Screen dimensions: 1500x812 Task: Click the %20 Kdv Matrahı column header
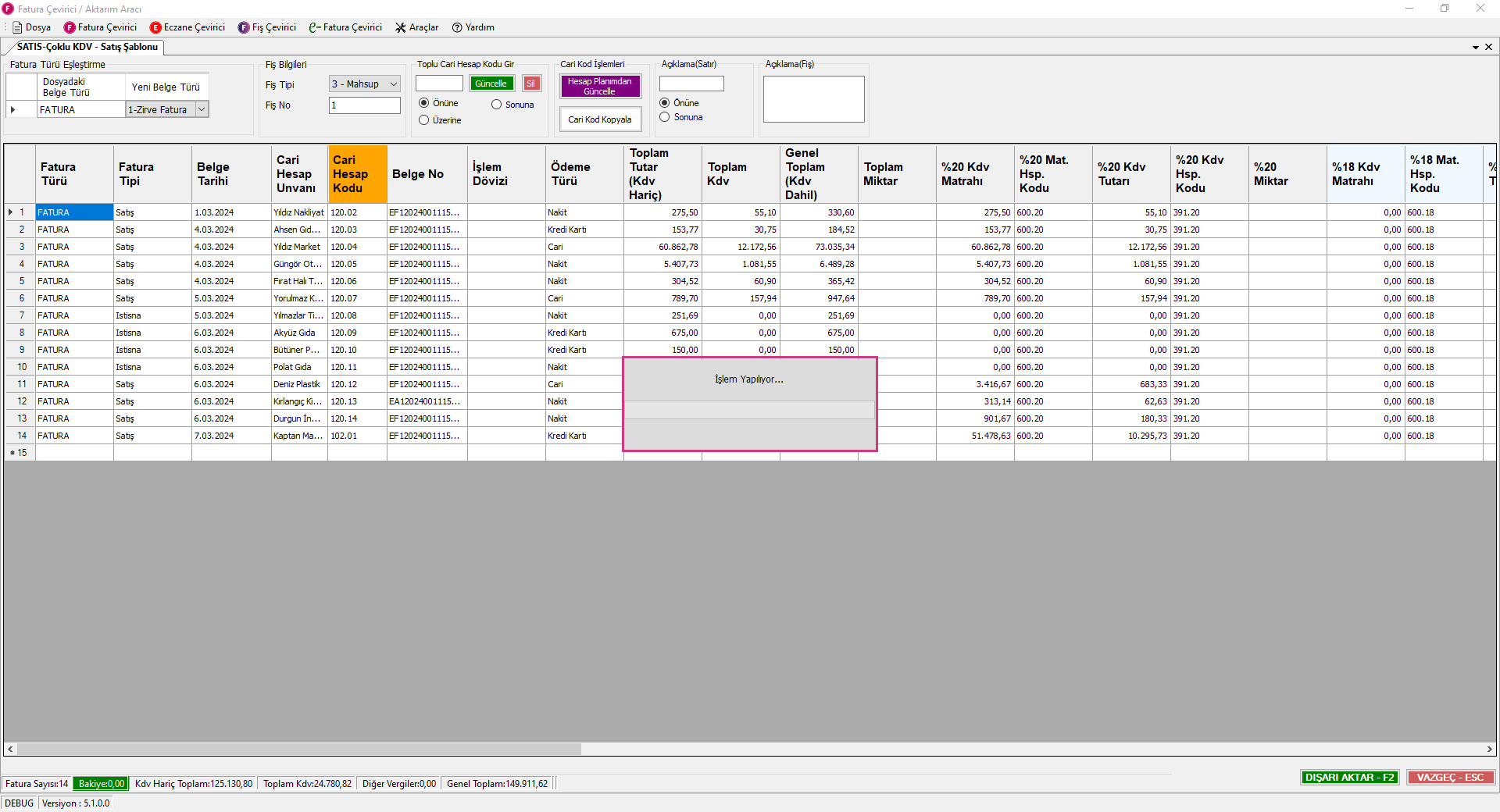[975, 174]
